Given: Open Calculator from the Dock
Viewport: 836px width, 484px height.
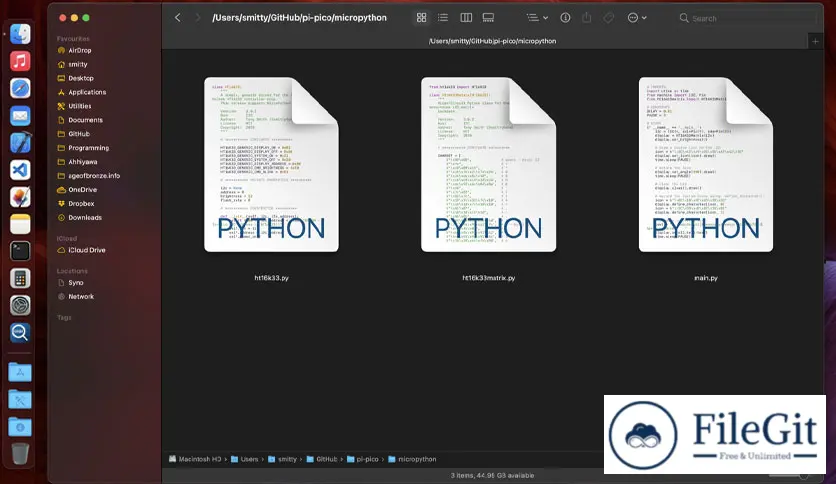Looking at the screenshot, I should (x=20, y=278).
